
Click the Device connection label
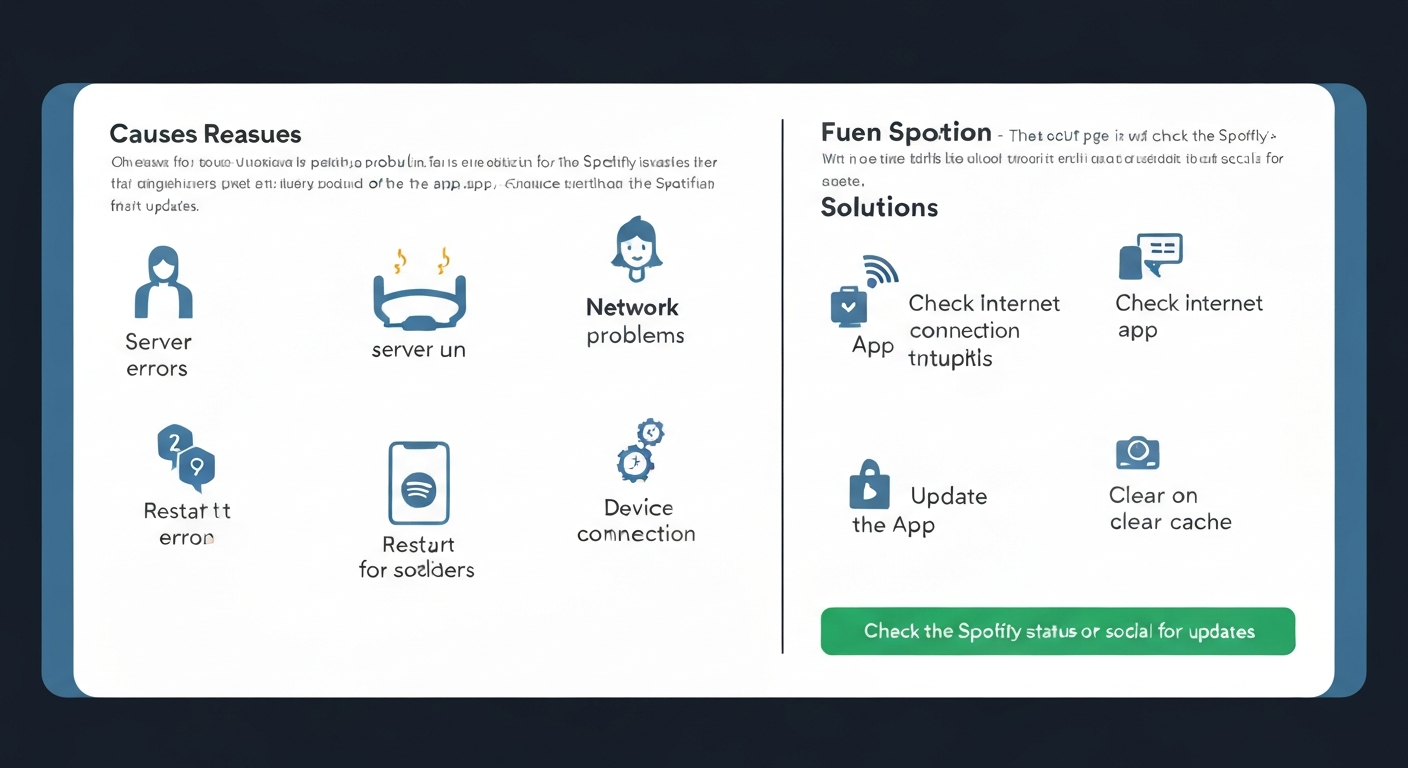[x=637, y=521]
